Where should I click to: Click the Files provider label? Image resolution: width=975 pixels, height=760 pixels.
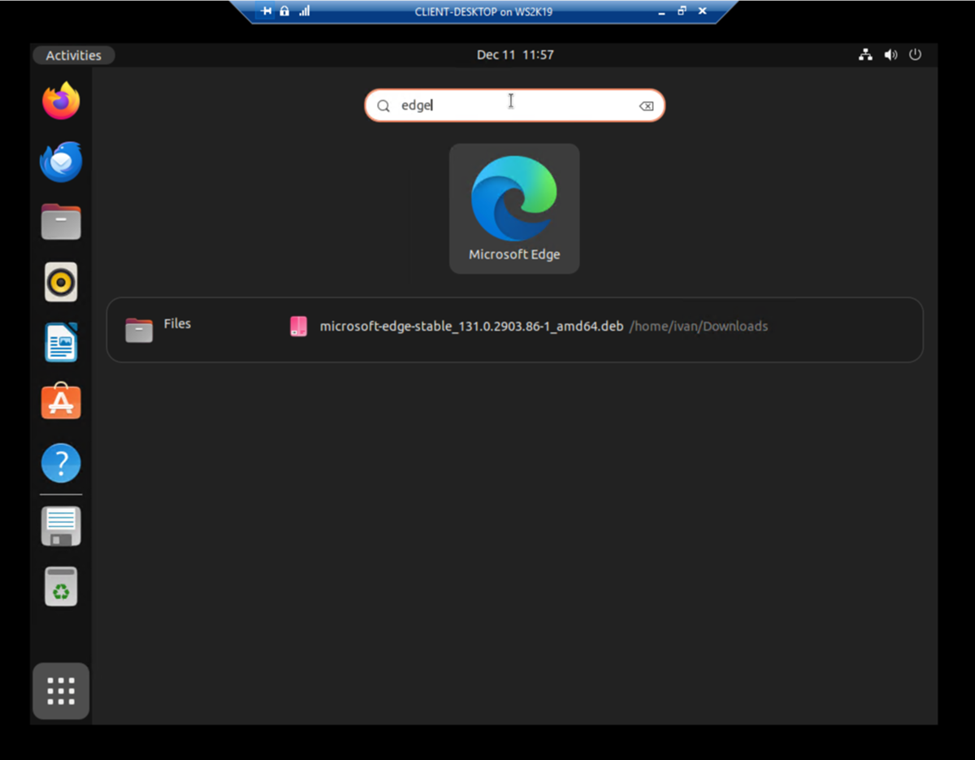pyautogui.click(x=177, y=323)
